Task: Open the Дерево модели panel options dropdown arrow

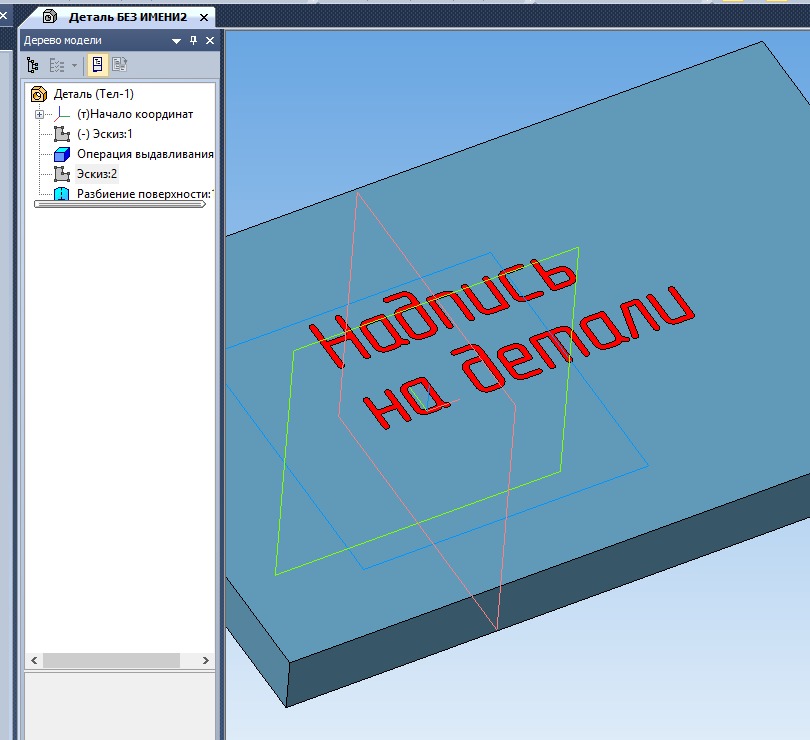Action: click(176, 41)
